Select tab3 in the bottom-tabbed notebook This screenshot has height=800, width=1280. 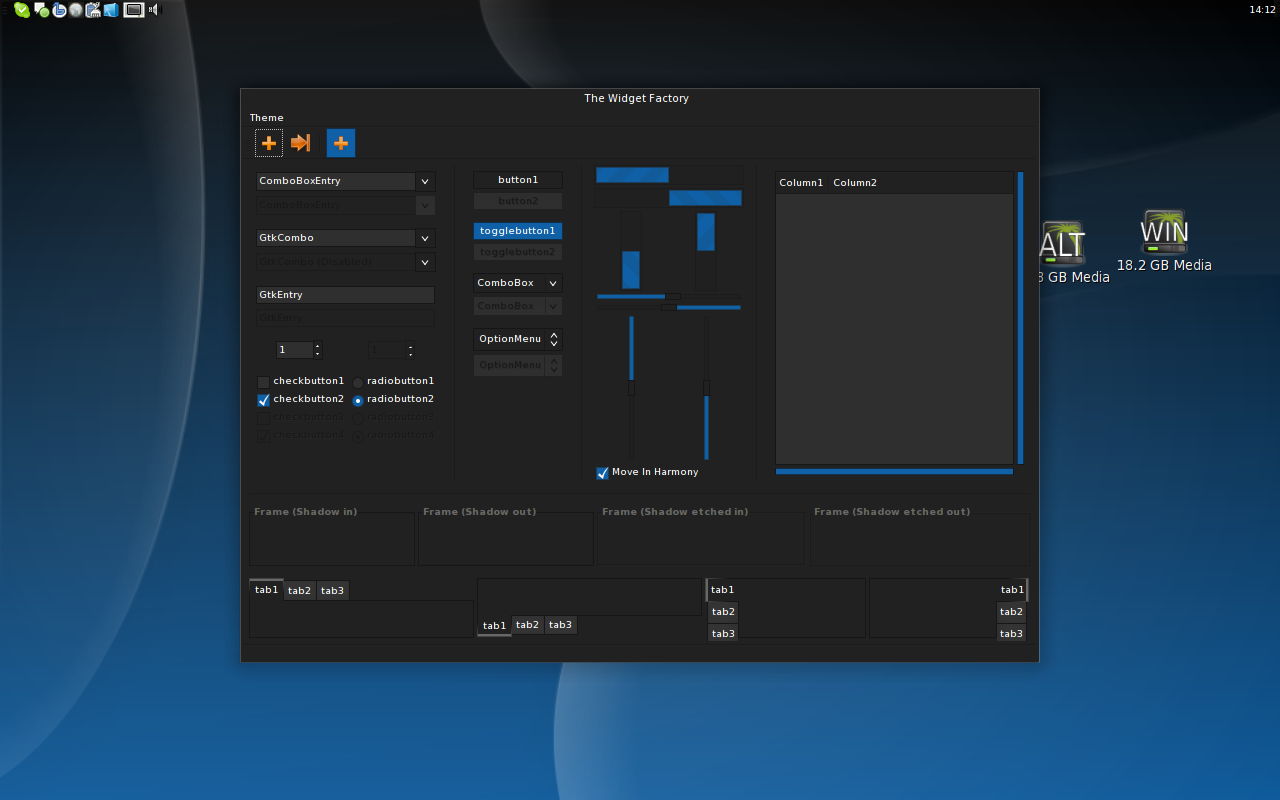pyautogui.click(x=560, y=625)
